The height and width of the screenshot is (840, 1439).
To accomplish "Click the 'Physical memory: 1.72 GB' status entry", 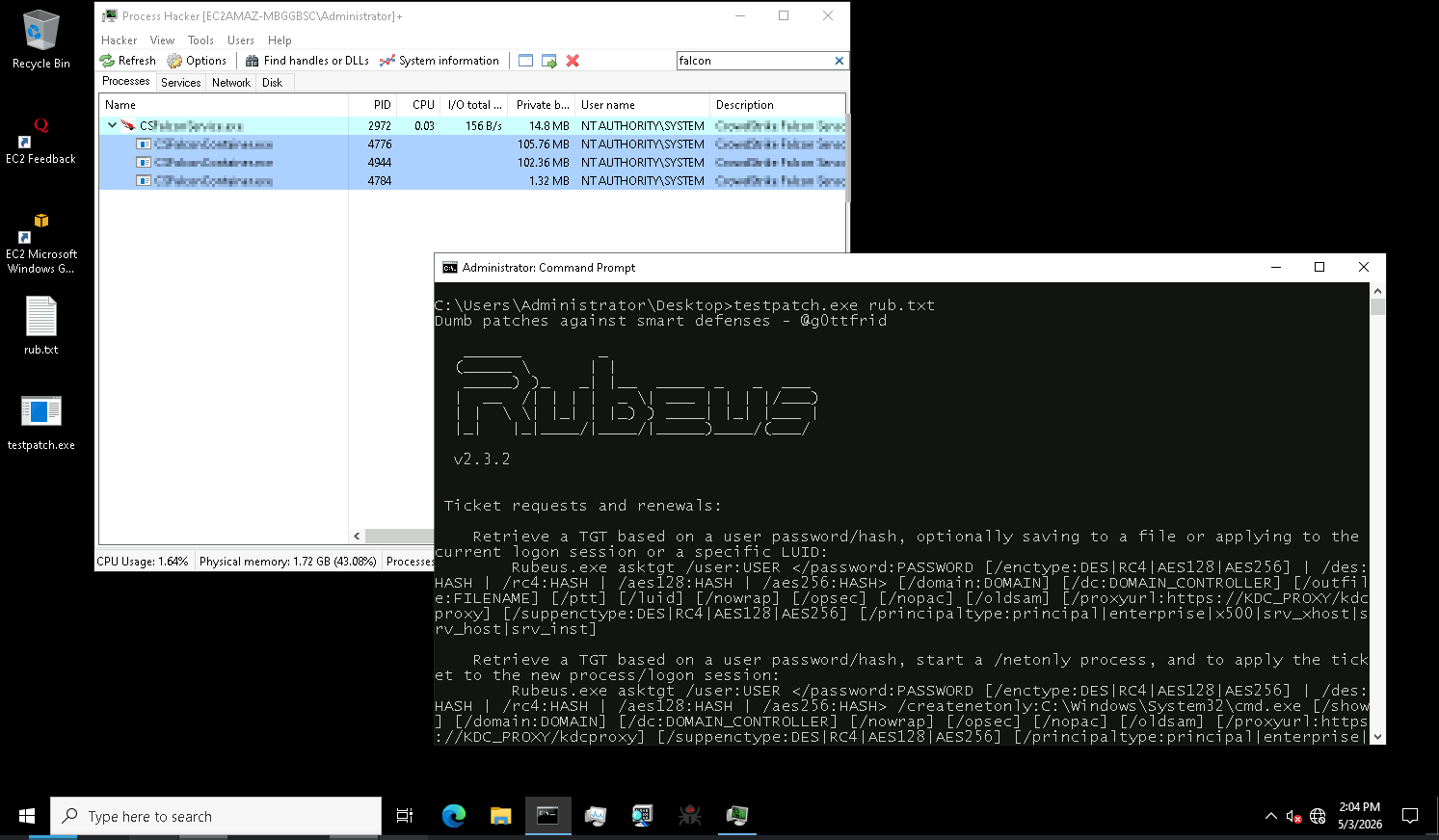I will [x=287, y=562].
